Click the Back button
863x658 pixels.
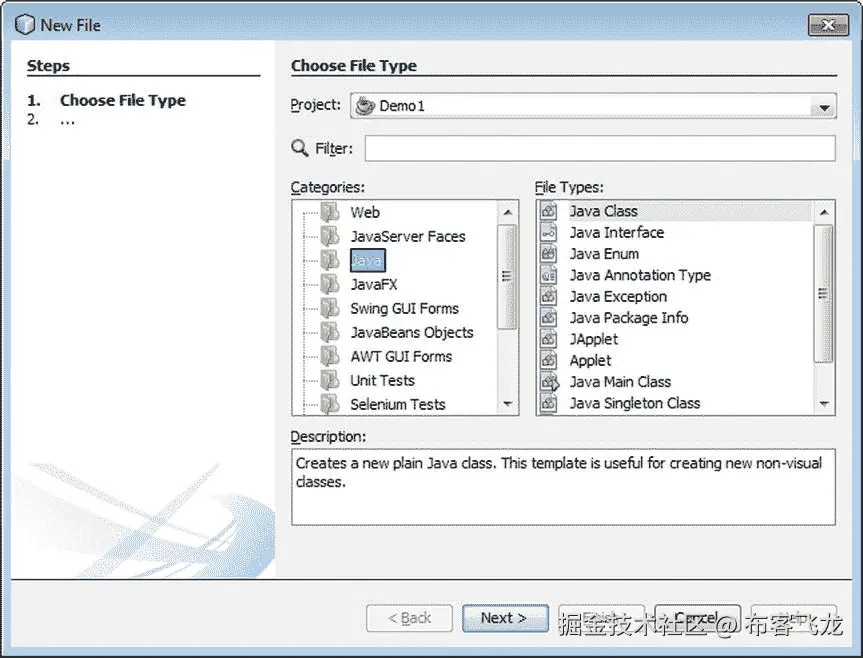(409, 618)
